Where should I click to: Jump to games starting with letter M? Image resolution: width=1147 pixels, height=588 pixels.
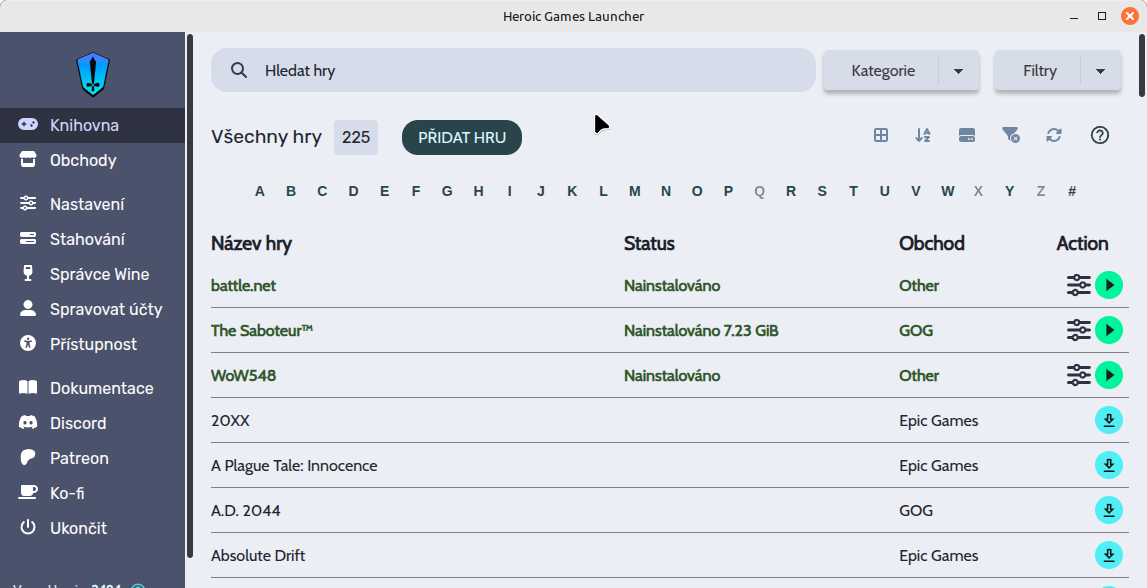[634, 191]
